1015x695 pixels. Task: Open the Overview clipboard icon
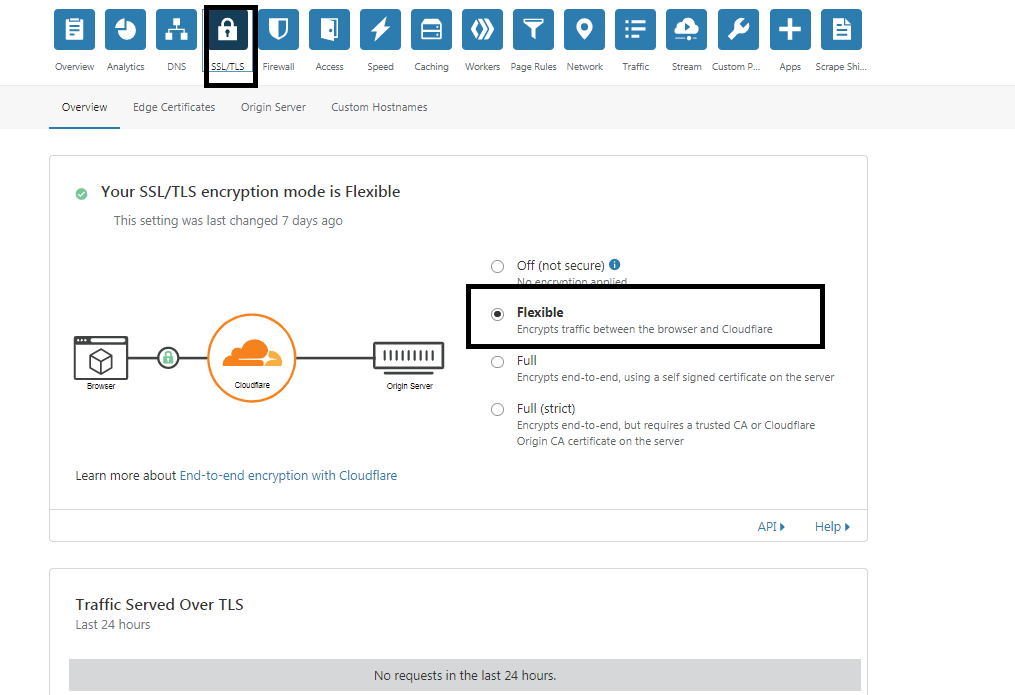(74, 30)
